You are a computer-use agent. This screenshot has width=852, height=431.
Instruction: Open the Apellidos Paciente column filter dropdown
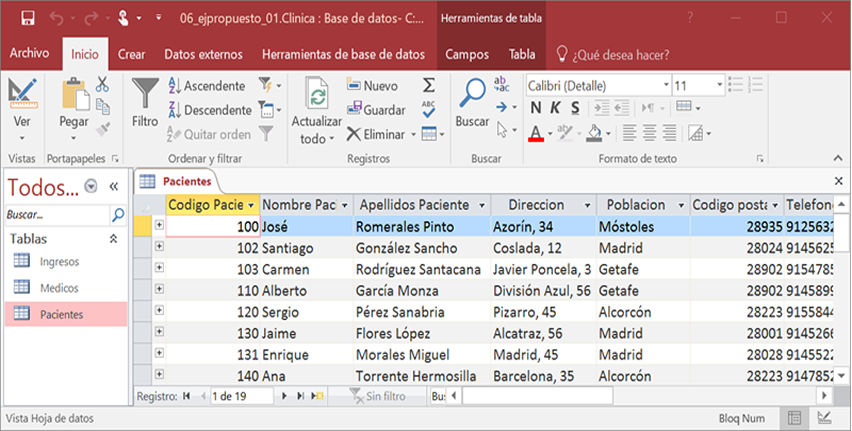(x=481, y=205)
